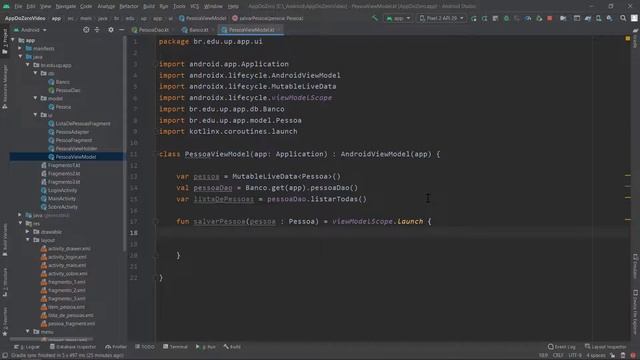
Task: Open Search Everywhere magnifier icon
Action: coord(623,18)
